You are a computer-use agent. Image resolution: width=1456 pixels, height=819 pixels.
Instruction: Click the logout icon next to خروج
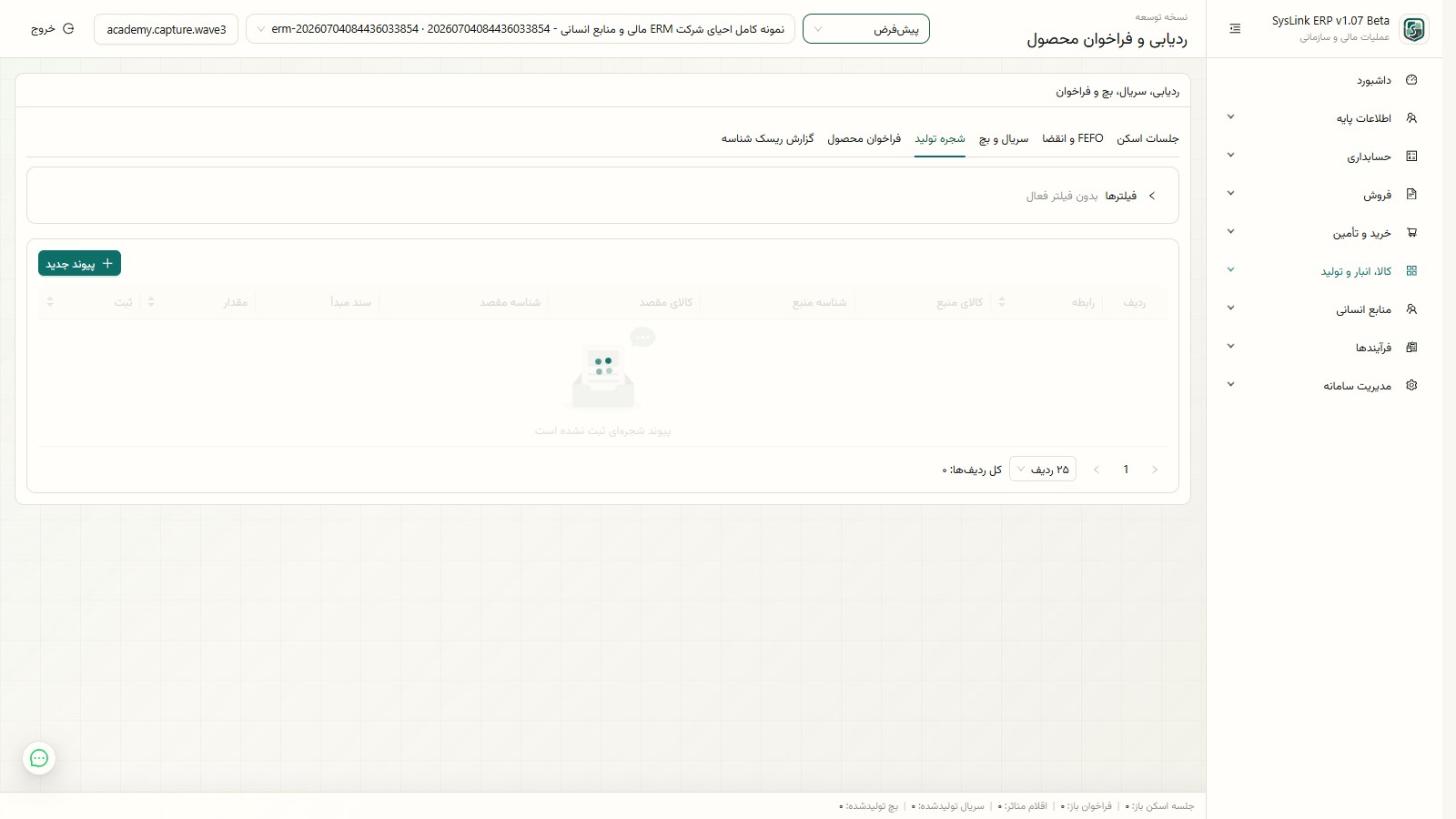pyautogui.click(x=68, y=29)
